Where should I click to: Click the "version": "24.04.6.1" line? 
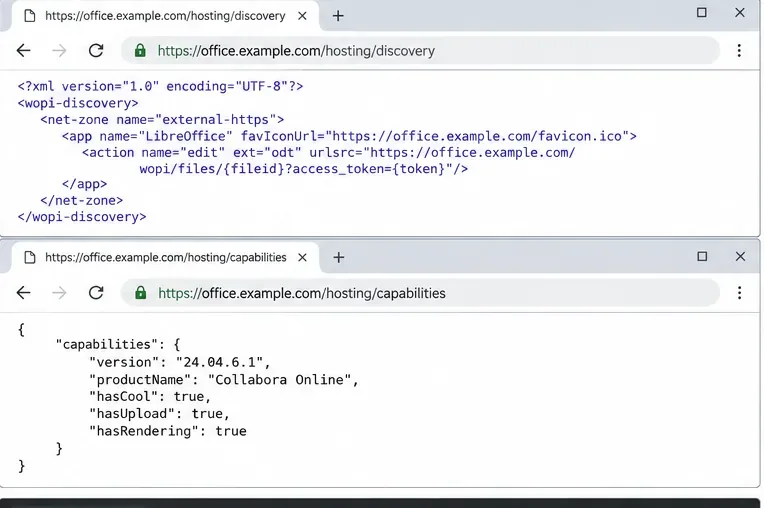tap(179, 362)
